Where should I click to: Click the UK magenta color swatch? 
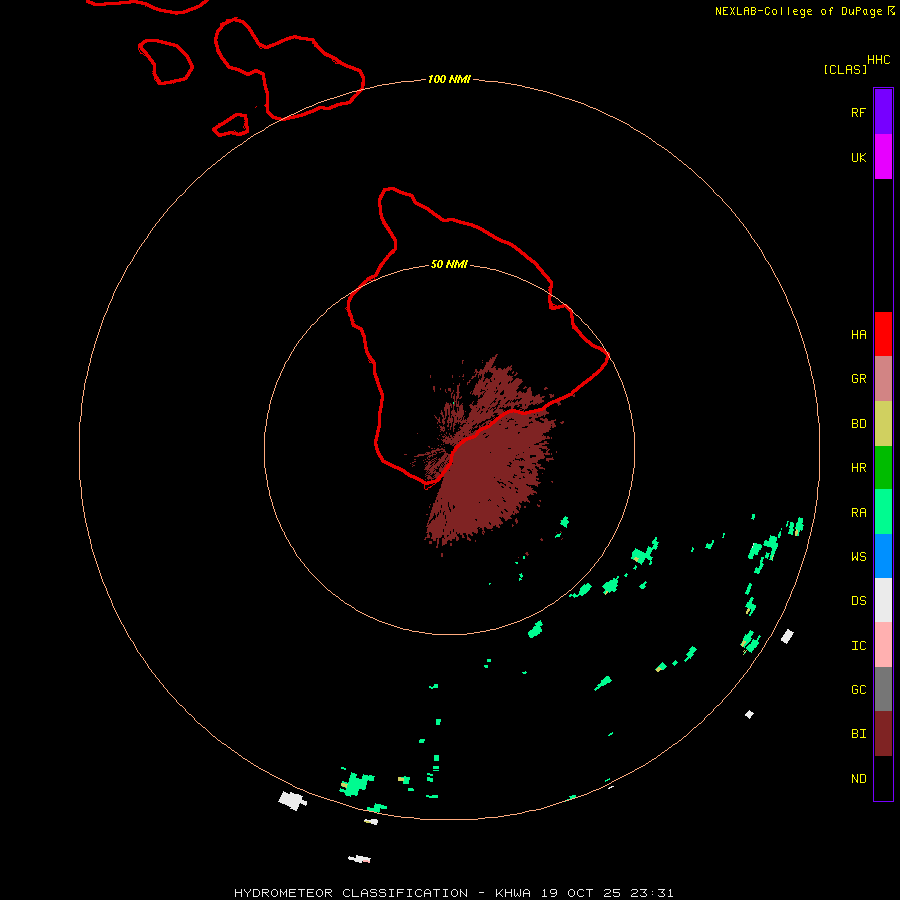pos(883,157)
